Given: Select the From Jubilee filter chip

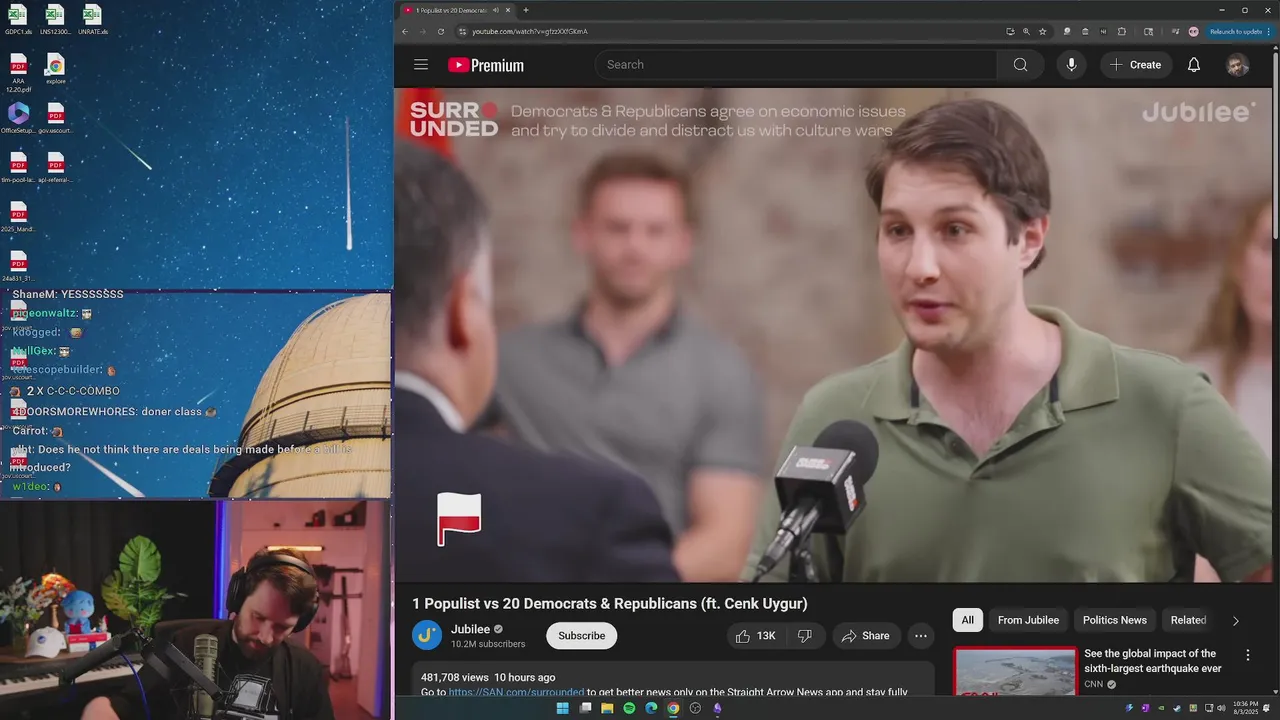Looking at the screenshot, I should click(x=1028, y=620).
